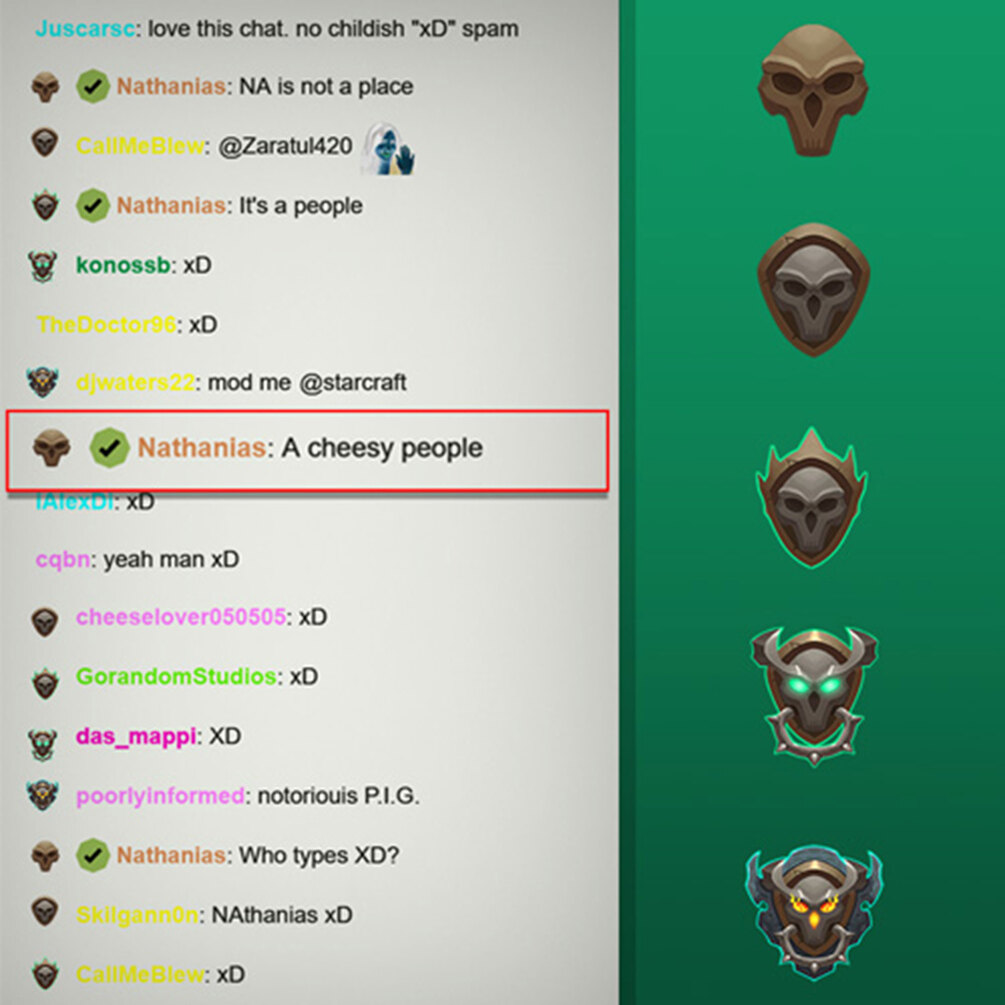Screen dimensions: 1005x1005
Task: Open Juscarsc's username profile
Action: pyautogui.click(x=85, y=29)
